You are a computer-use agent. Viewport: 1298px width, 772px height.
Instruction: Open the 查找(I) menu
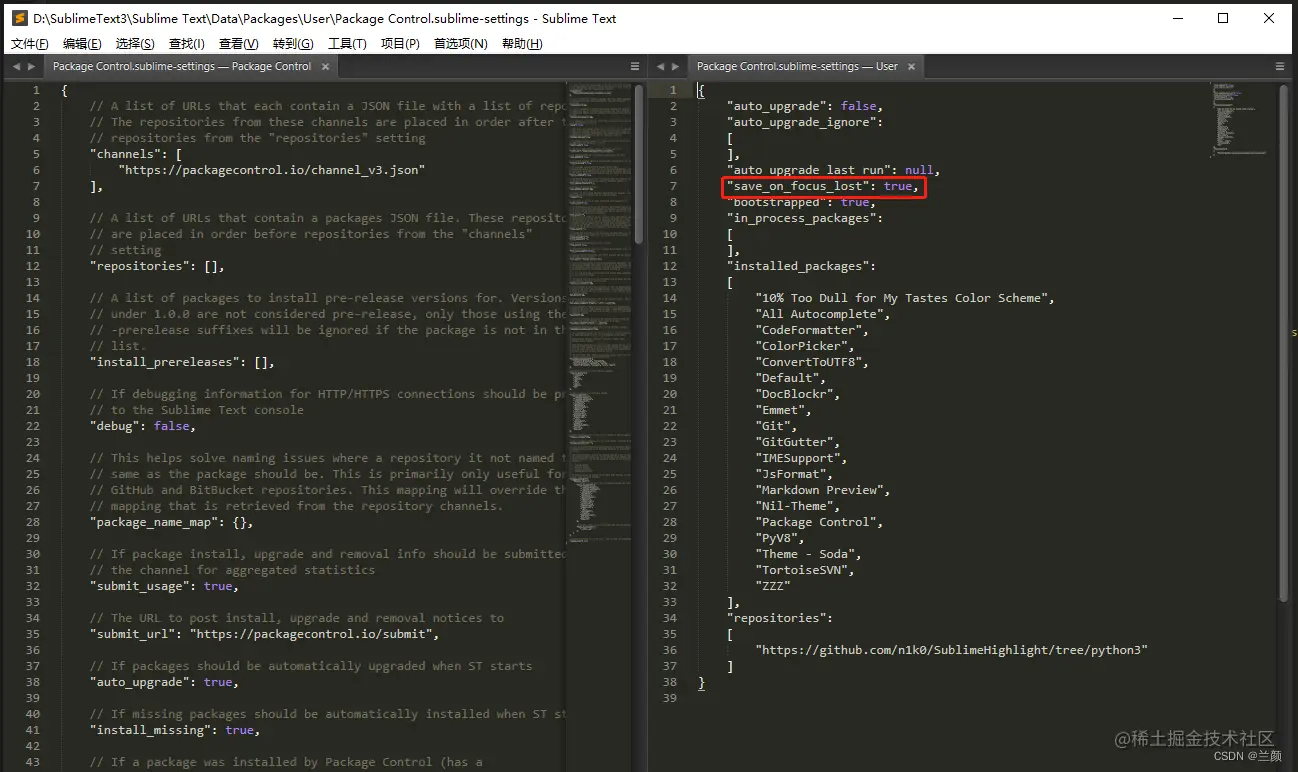click(x=187, y=44)
